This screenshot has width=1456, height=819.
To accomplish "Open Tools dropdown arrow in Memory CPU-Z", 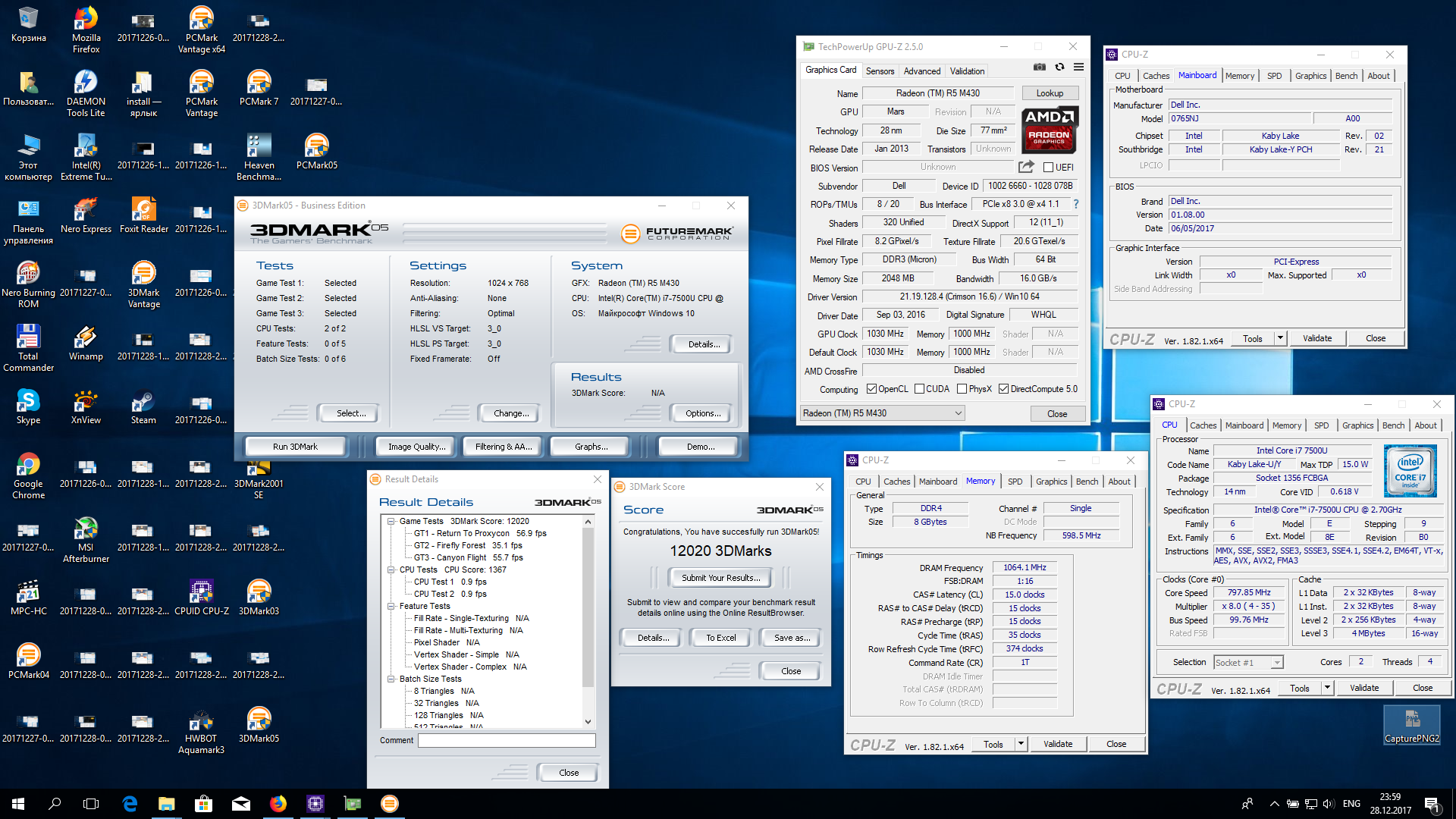I will click(x=1021, y=744).
